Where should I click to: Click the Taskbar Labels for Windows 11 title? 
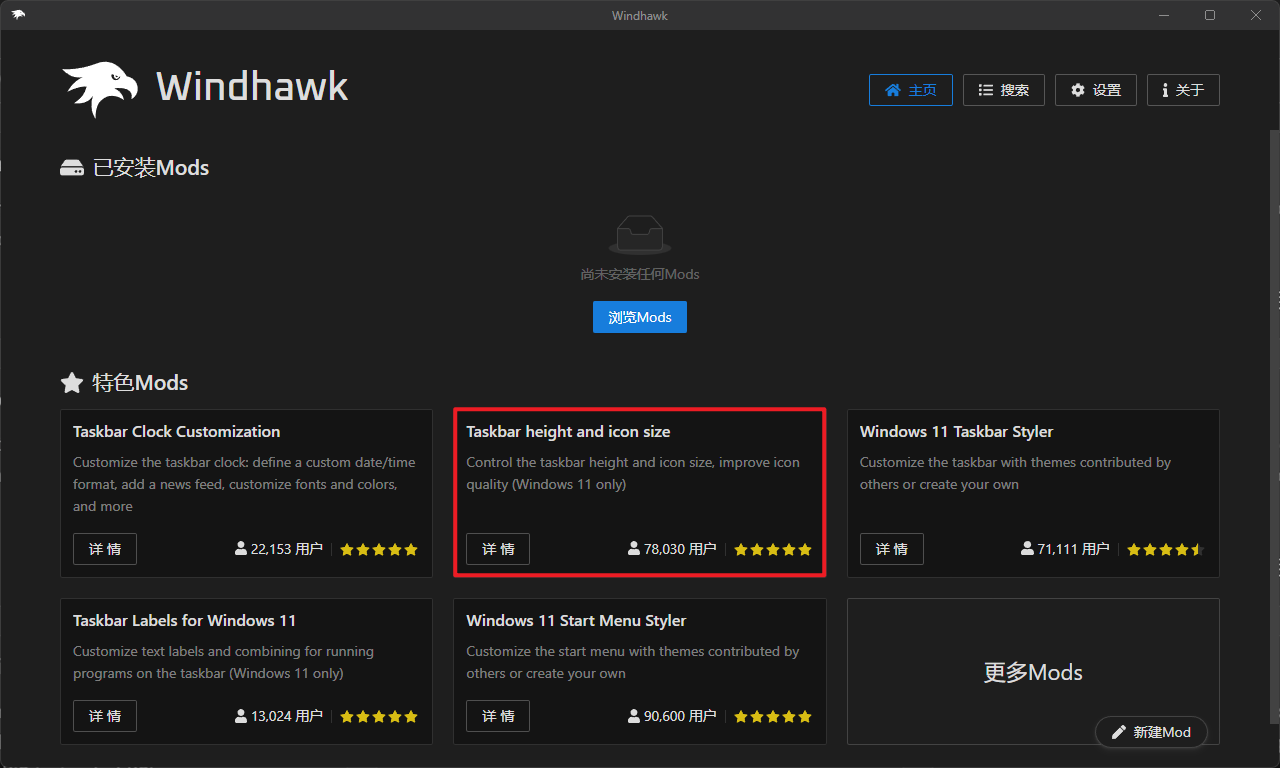click(185, 621)
